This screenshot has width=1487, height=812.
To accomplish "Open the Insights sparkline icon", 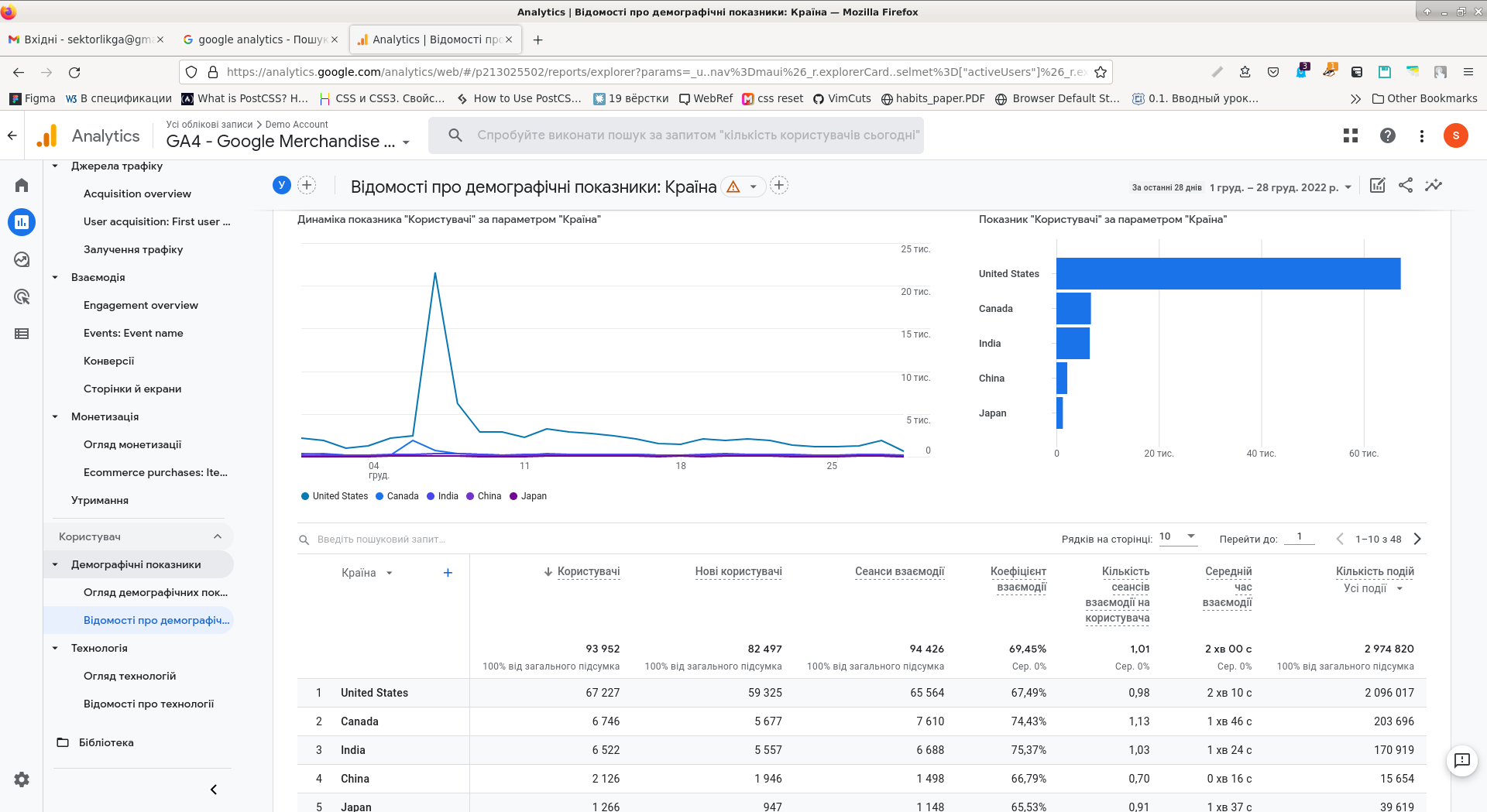I will point(1434,185).
